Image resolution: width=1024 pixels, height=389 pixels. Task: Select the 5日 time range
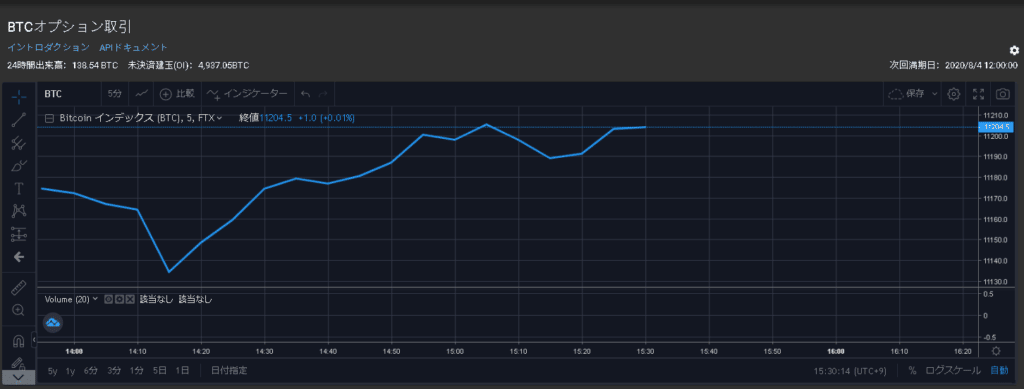pos(159,371)
